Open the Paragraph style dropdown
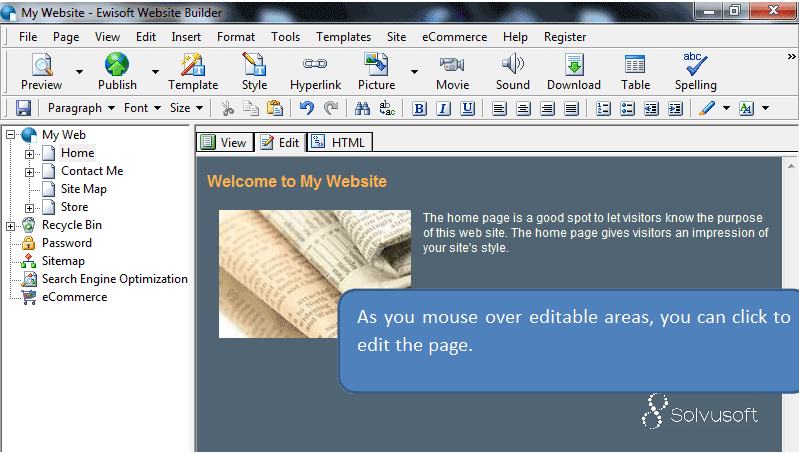799x454 pixels. 81,108
